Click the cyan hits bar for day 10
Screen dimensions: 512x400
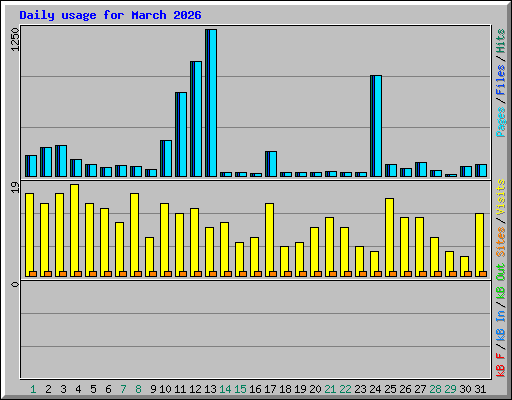tap(167, 159)
